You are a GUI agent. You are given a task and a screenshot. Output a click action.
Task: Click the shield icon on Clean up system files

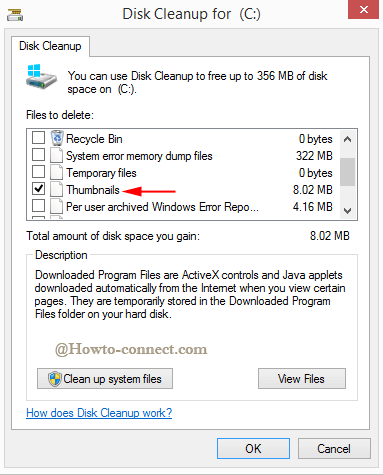tap(54, 379)
